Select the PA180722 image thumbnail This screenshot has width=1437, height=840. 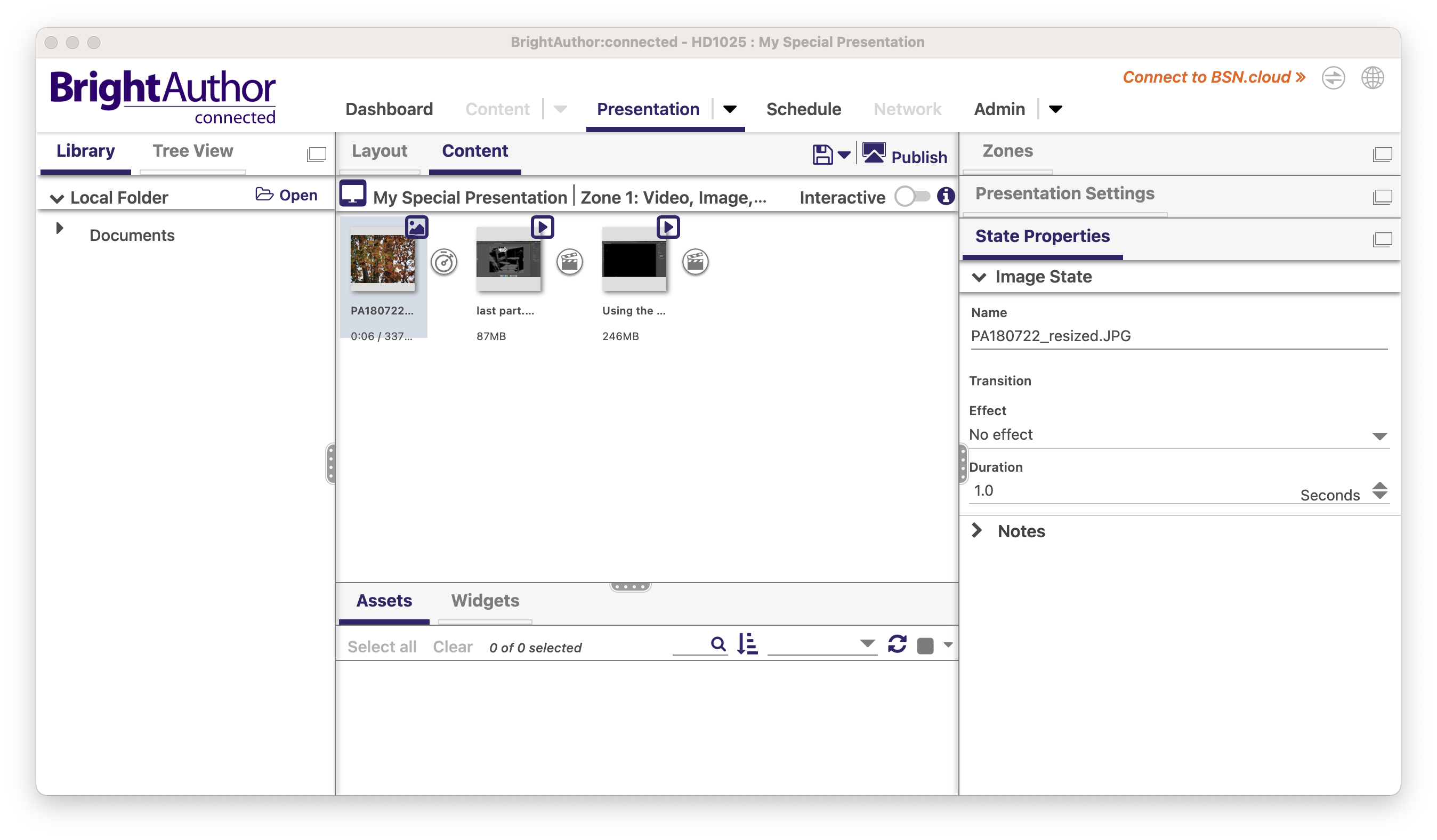click(x=383, y=260)
